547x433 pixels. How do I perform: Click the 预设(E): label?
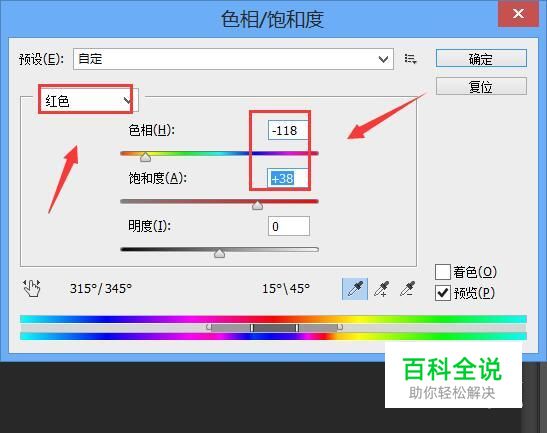click(41, 59)
